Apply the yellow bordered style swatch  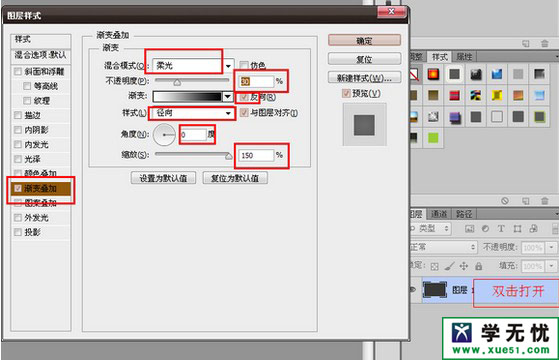pyautogui.click(x=497, y=95)
